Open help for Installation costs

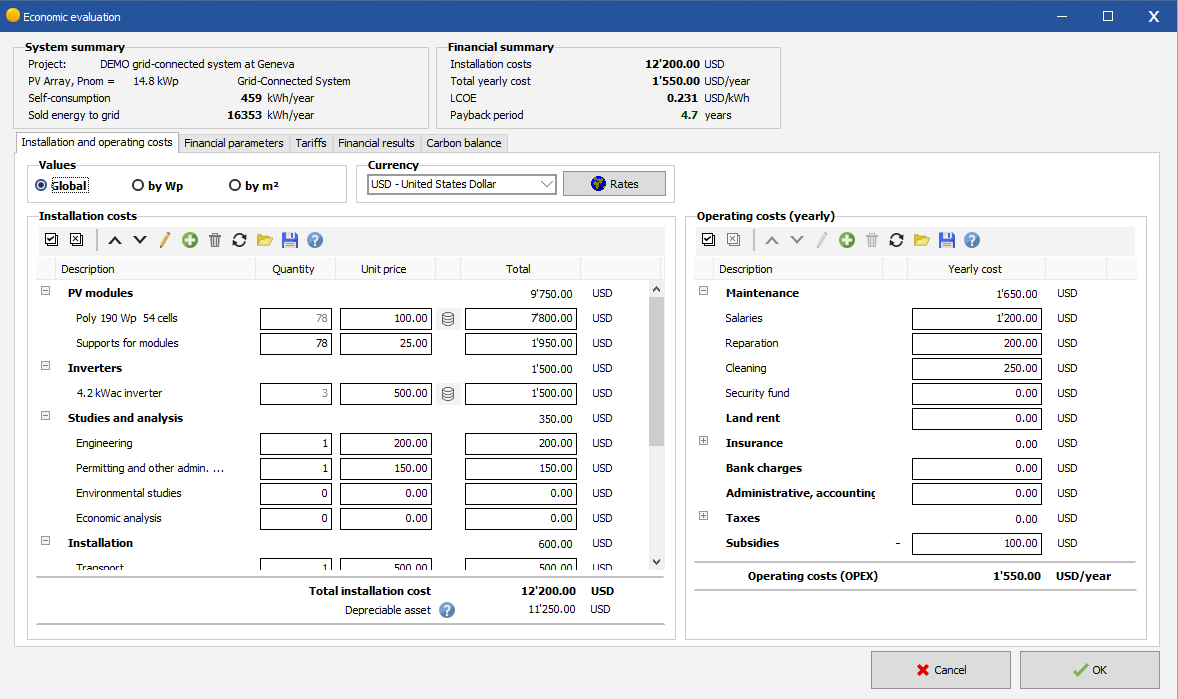(x=316, y=241)
